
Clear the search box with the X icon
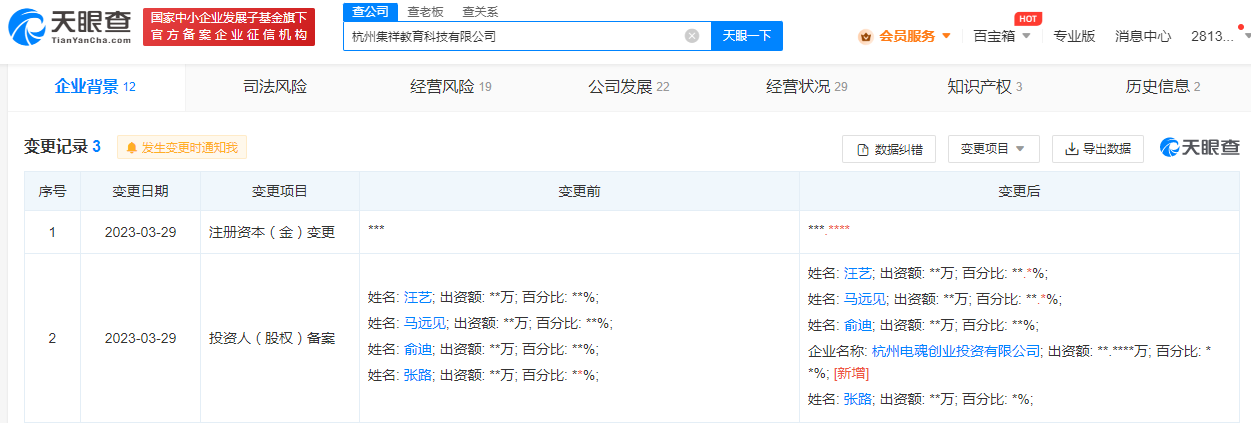coord(691,36)
